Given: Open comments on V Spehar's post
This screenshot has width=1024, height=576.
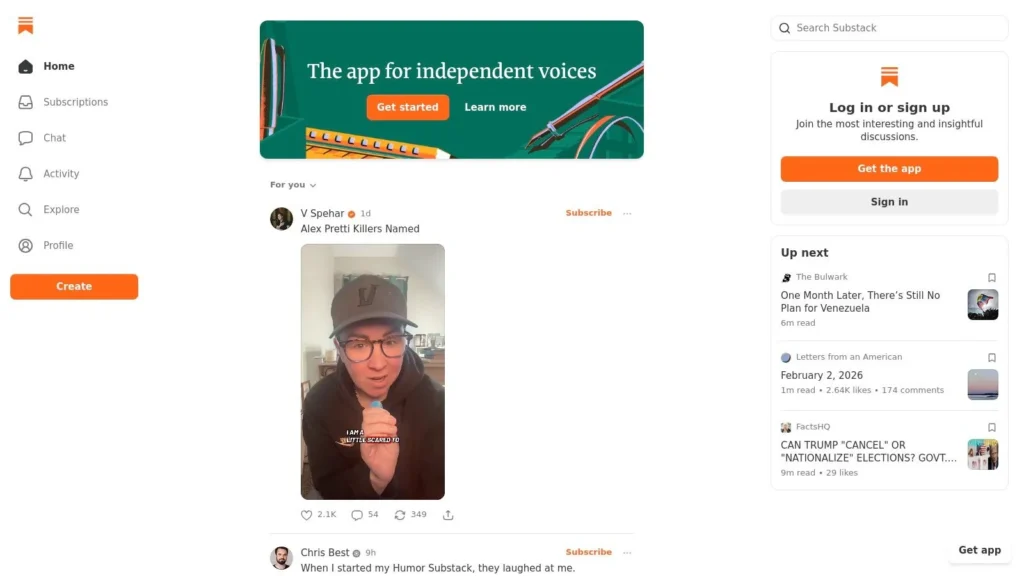Looking at the screenshot, I should pos(357,515).
